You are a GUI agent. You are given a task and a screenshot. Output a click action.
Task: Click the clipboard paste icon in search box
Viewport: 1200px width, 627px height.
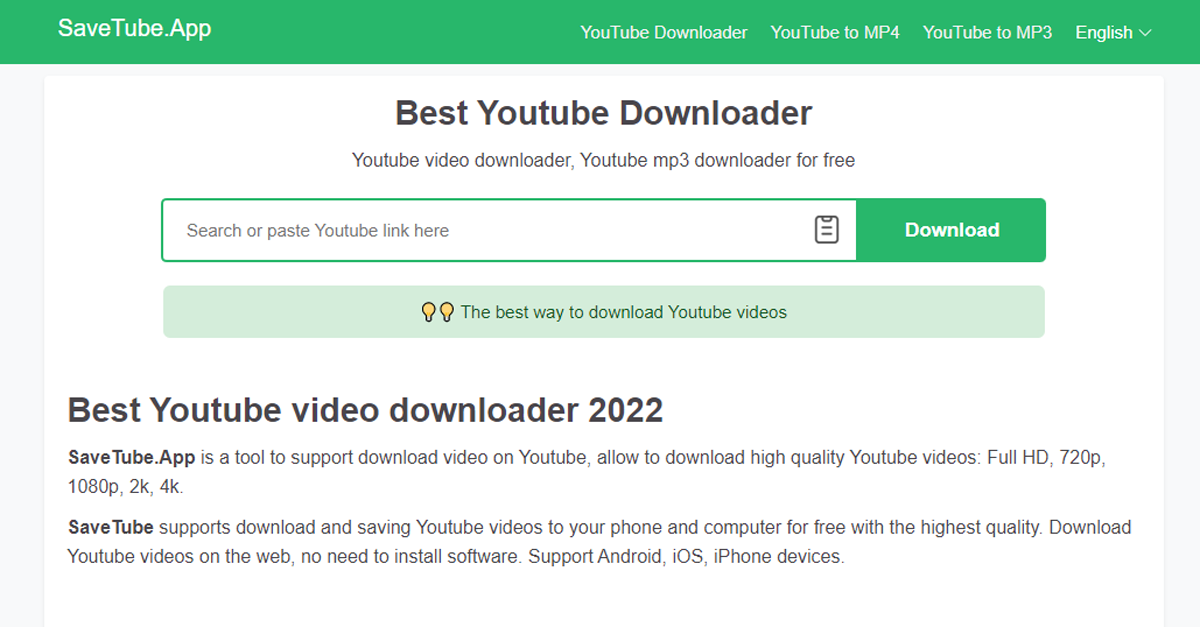click(826, 230)
